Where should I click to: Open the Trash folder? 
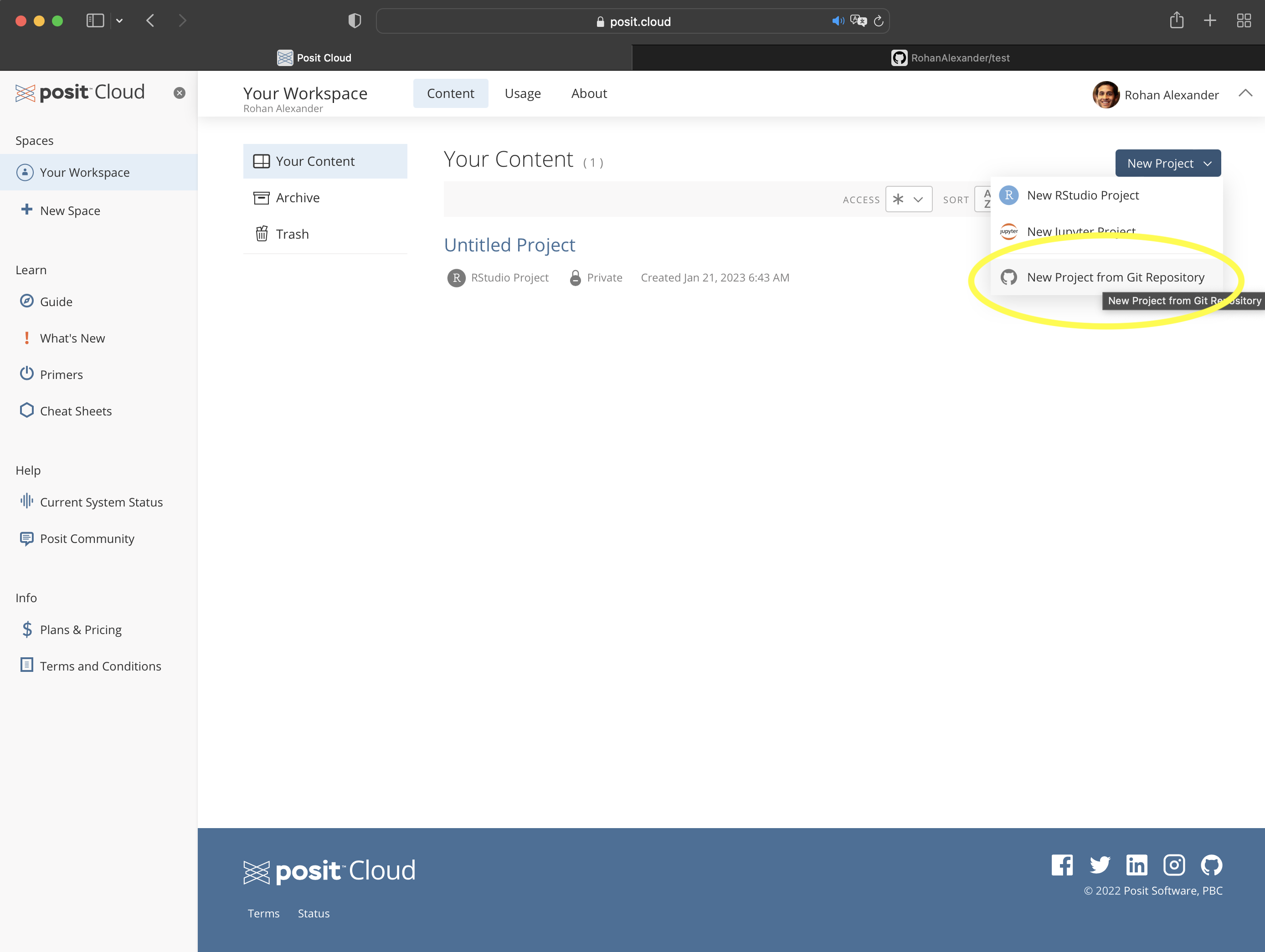pos(292,234)
